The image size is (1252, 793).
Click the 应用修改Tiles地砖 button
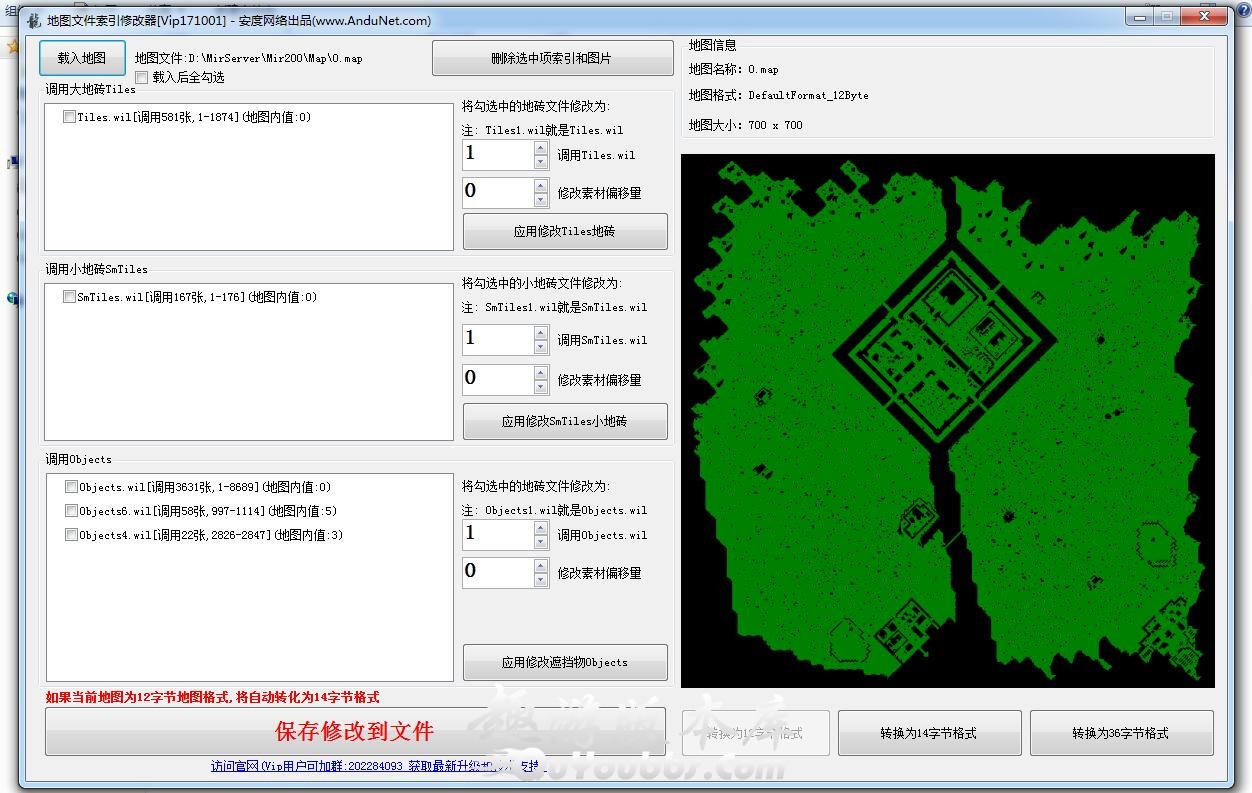tap(565, 231)
